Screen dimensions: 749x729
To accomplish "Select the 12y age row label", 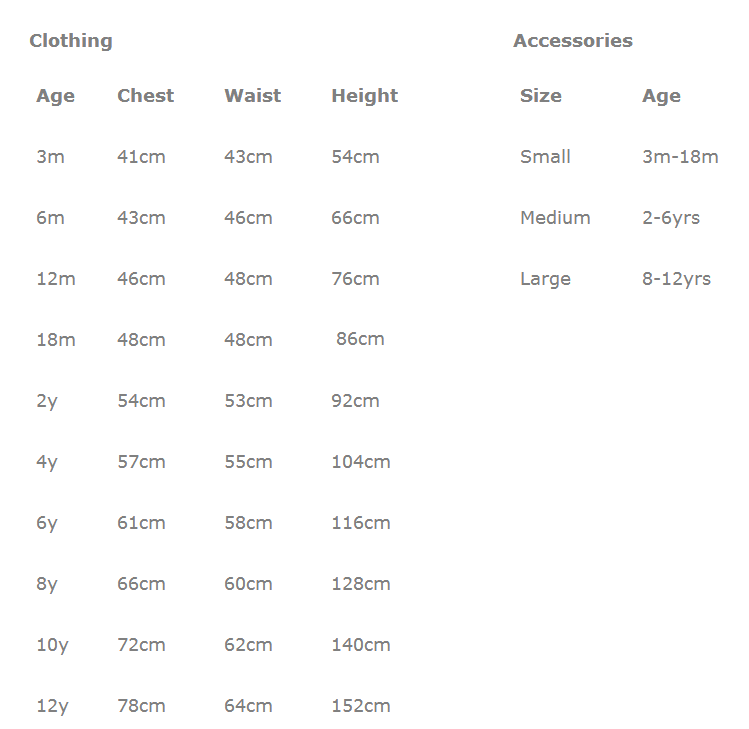I will [53, 707].
